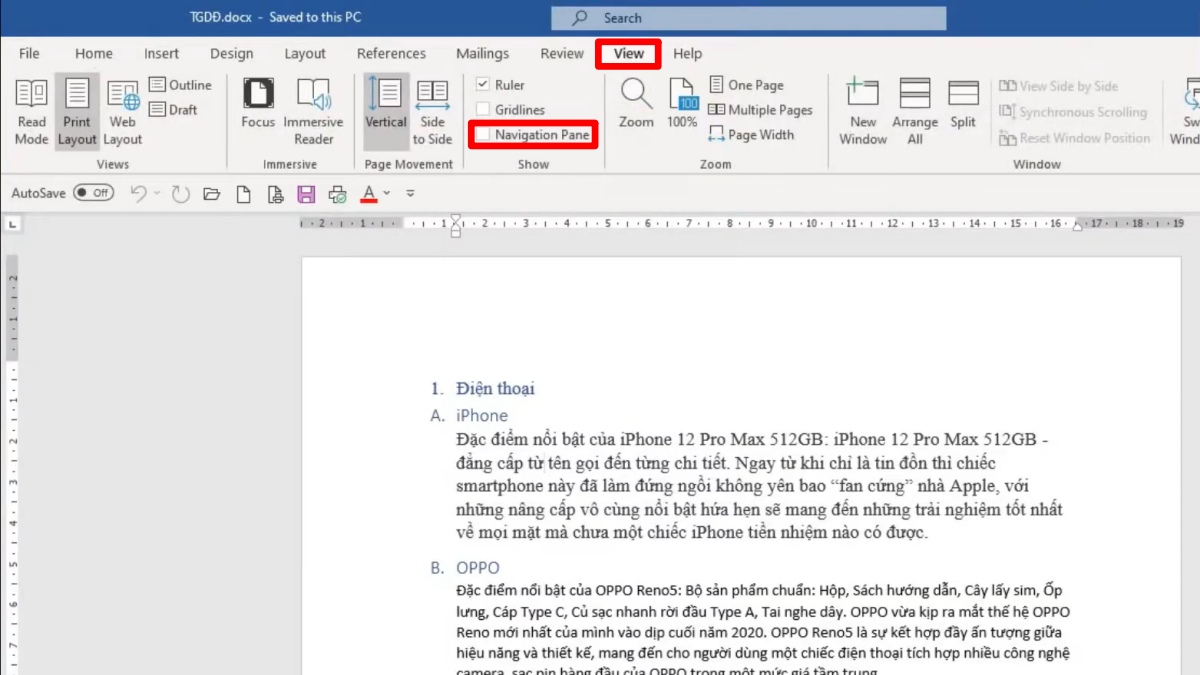The width and height of the screenshot is (1200, 675).
Task: Click the tab selector at ruler corner
Action: [x=12, y=224]
